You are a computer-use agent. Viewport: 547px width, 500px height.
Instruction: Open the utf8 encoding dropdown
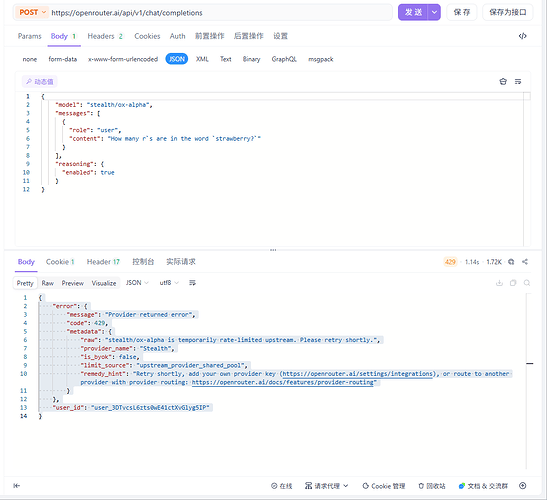coord(169,283)
